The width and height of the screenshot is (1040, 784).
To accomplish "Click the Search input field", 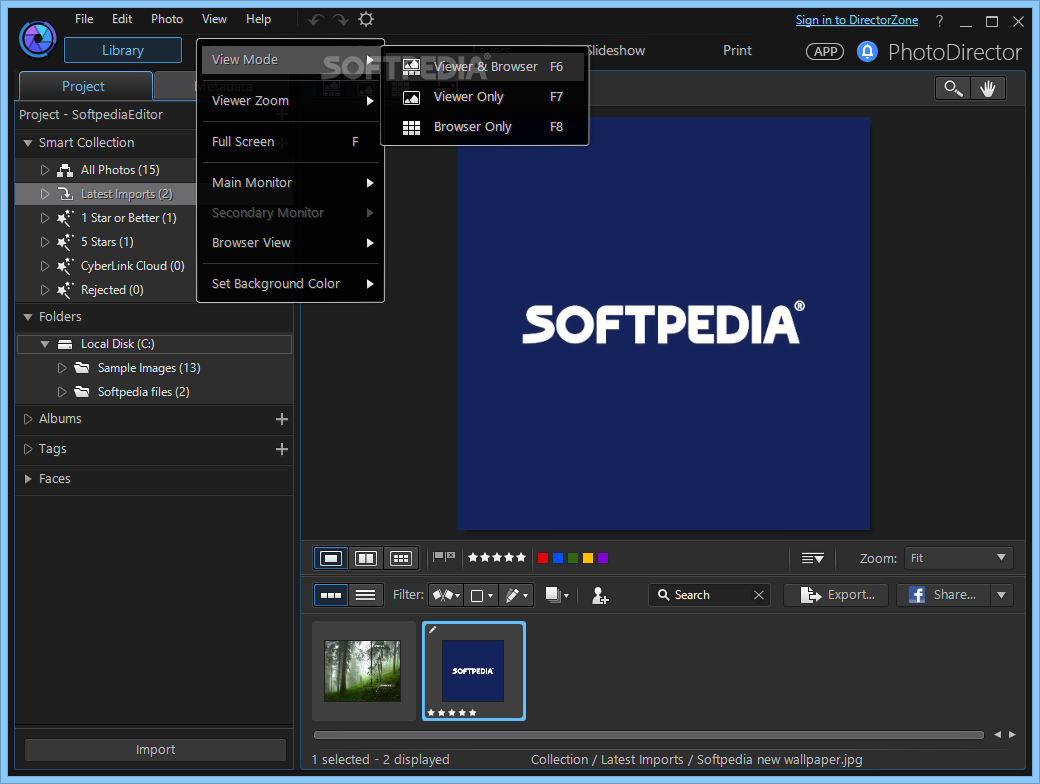I will (708, 595).
